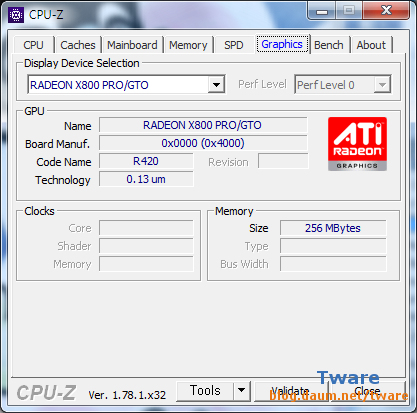The image size is (417, 413).
Task: Expand the display device dropdown arrow
Action: coord(216,85)
